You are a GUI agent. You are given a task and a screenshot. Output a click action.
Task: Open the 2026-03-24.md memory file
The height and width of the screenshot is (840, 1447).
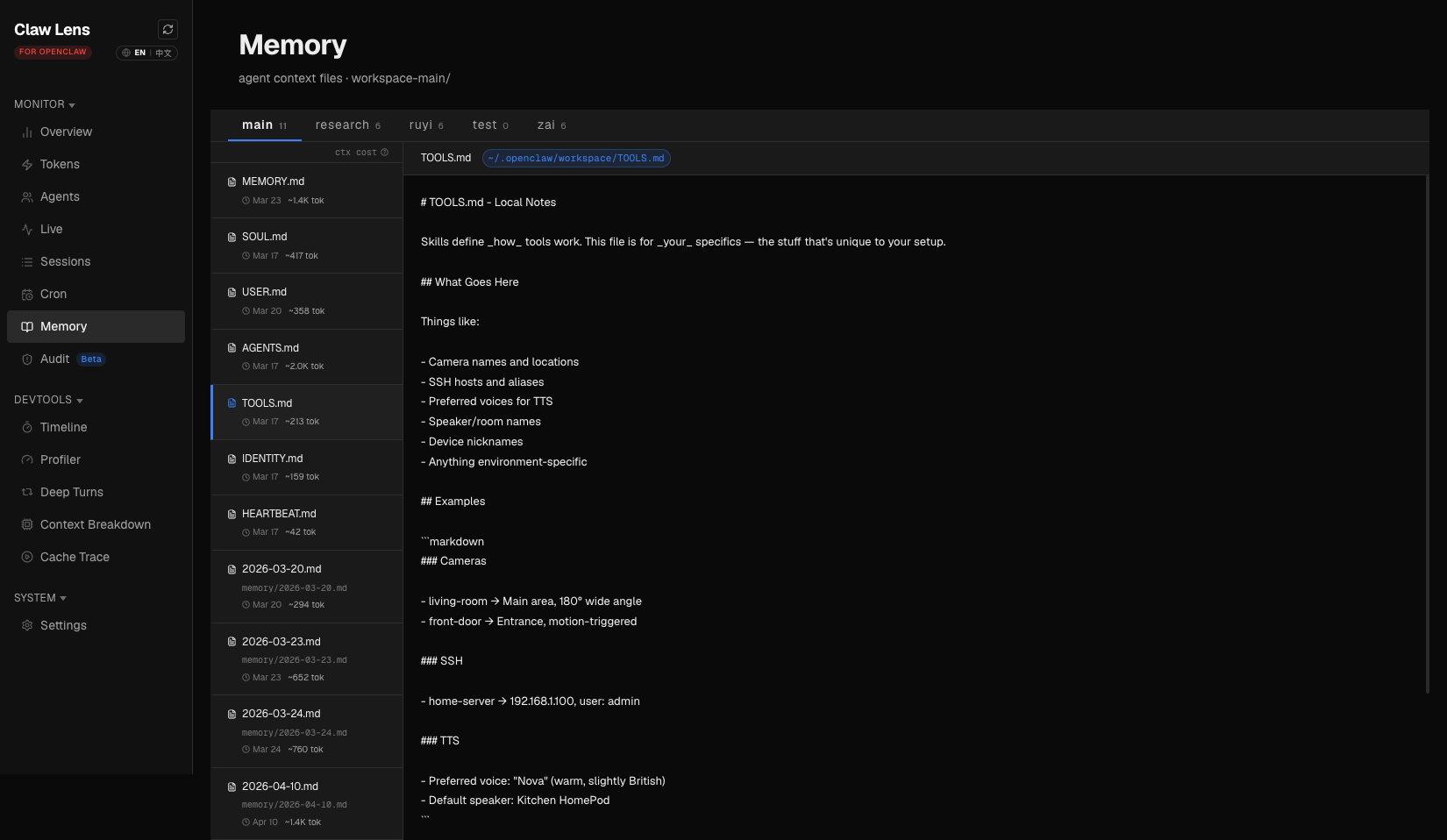307,731
